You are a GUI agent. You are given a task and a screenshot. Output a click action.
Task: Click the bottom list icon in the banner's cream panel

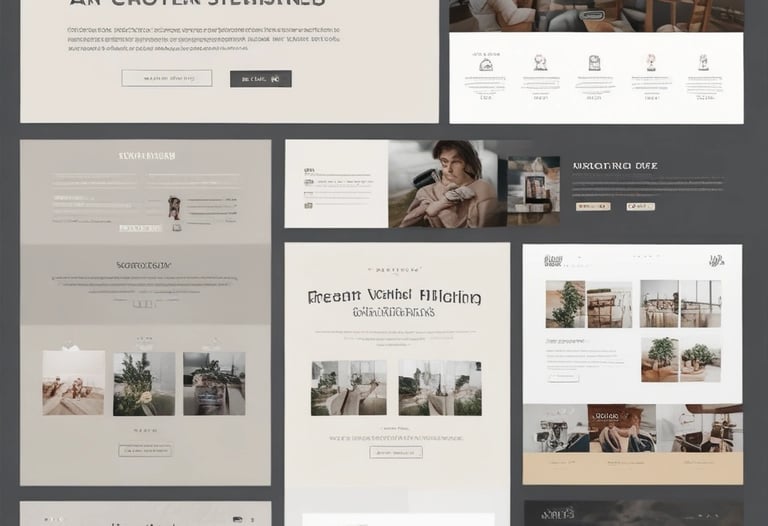tap(308, 206)
